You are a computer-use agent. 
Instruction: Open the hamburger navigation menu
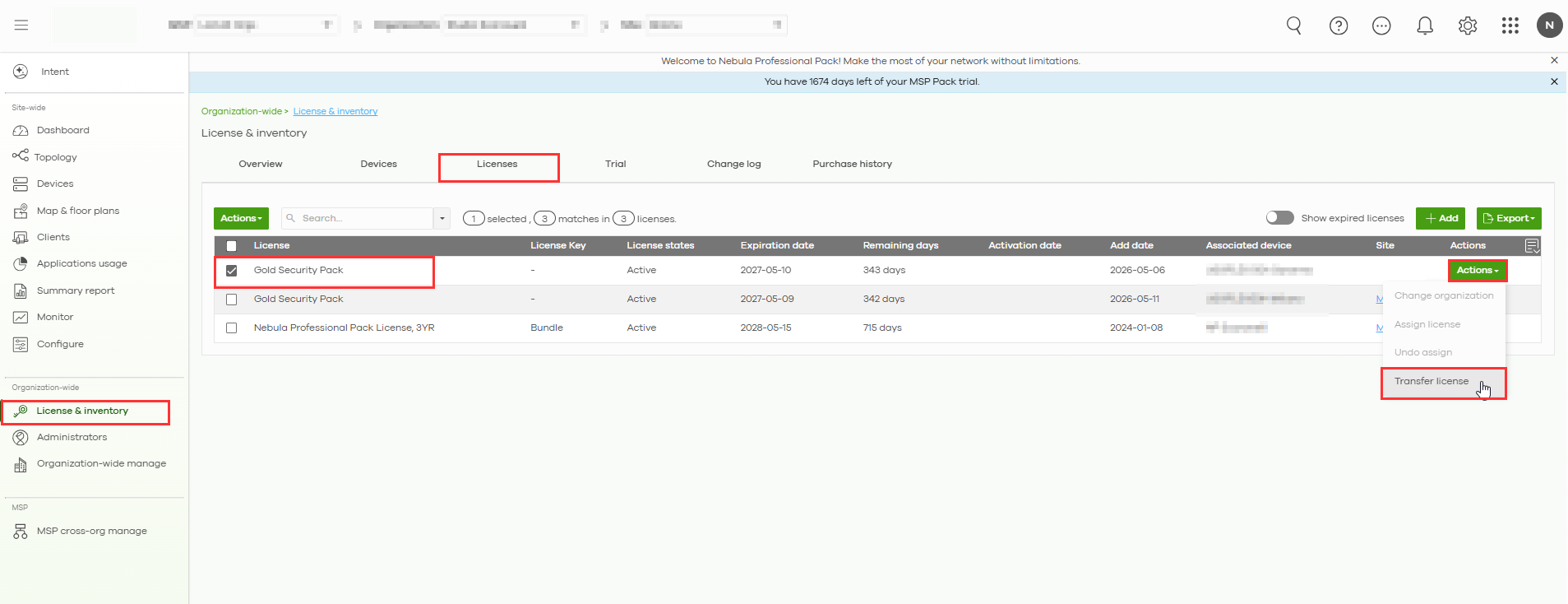[21, 25]
